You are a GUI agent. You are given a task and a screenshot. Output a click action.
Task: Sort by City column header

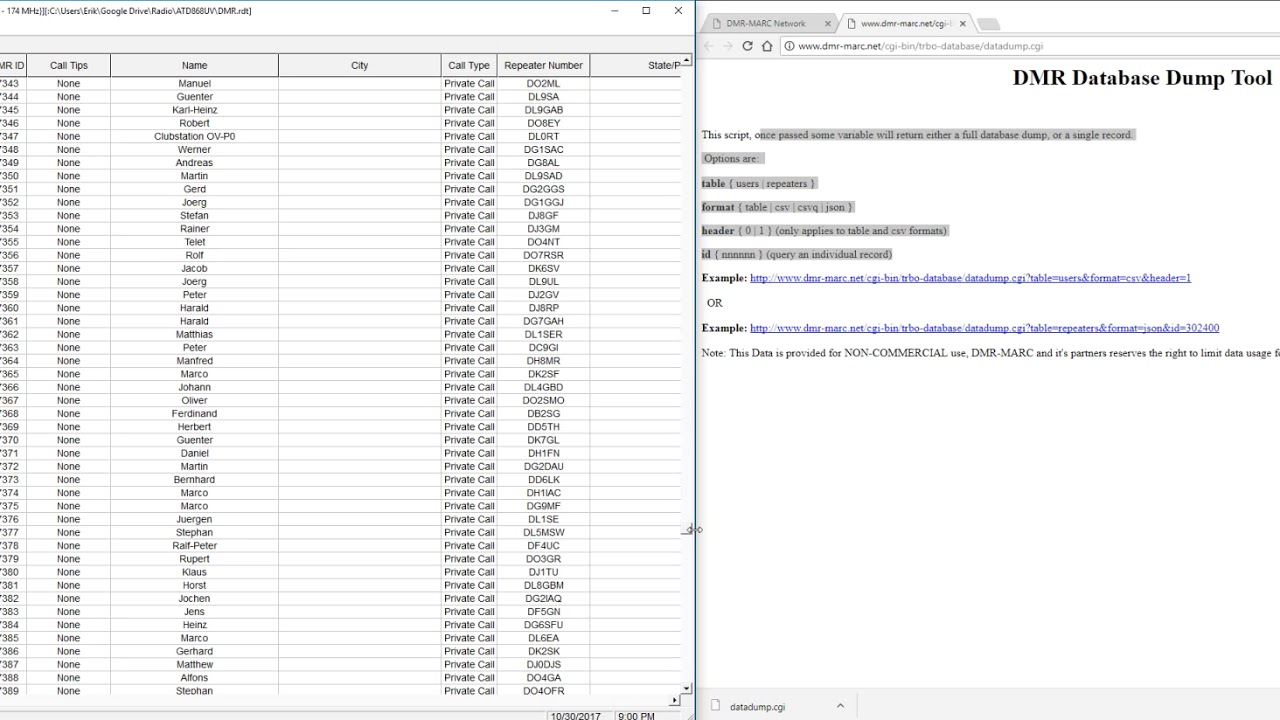point(359,65)
